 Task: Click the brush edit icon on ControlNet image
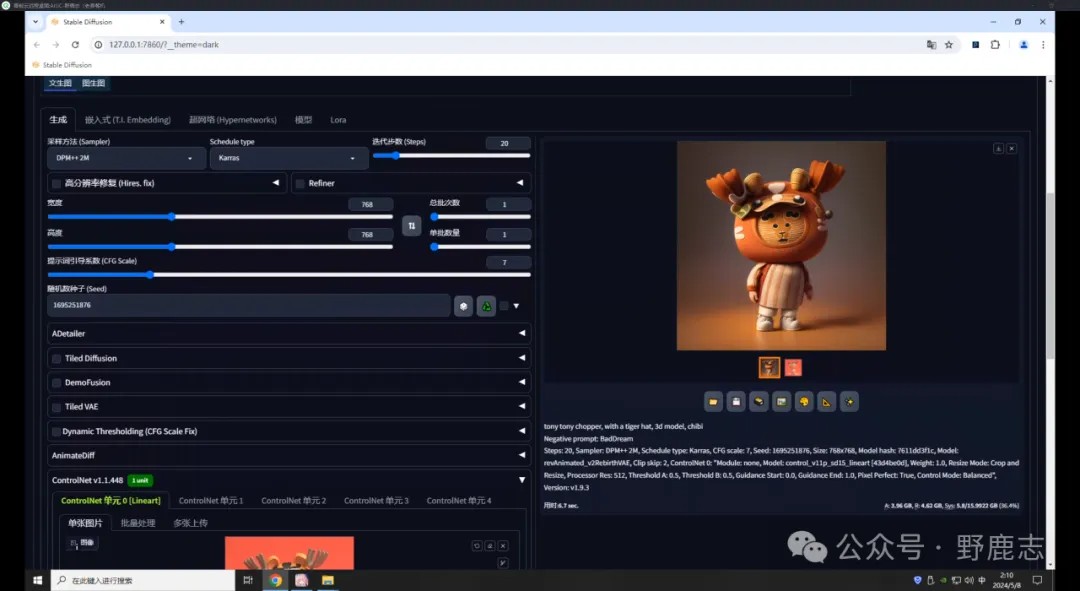(503, 563)
